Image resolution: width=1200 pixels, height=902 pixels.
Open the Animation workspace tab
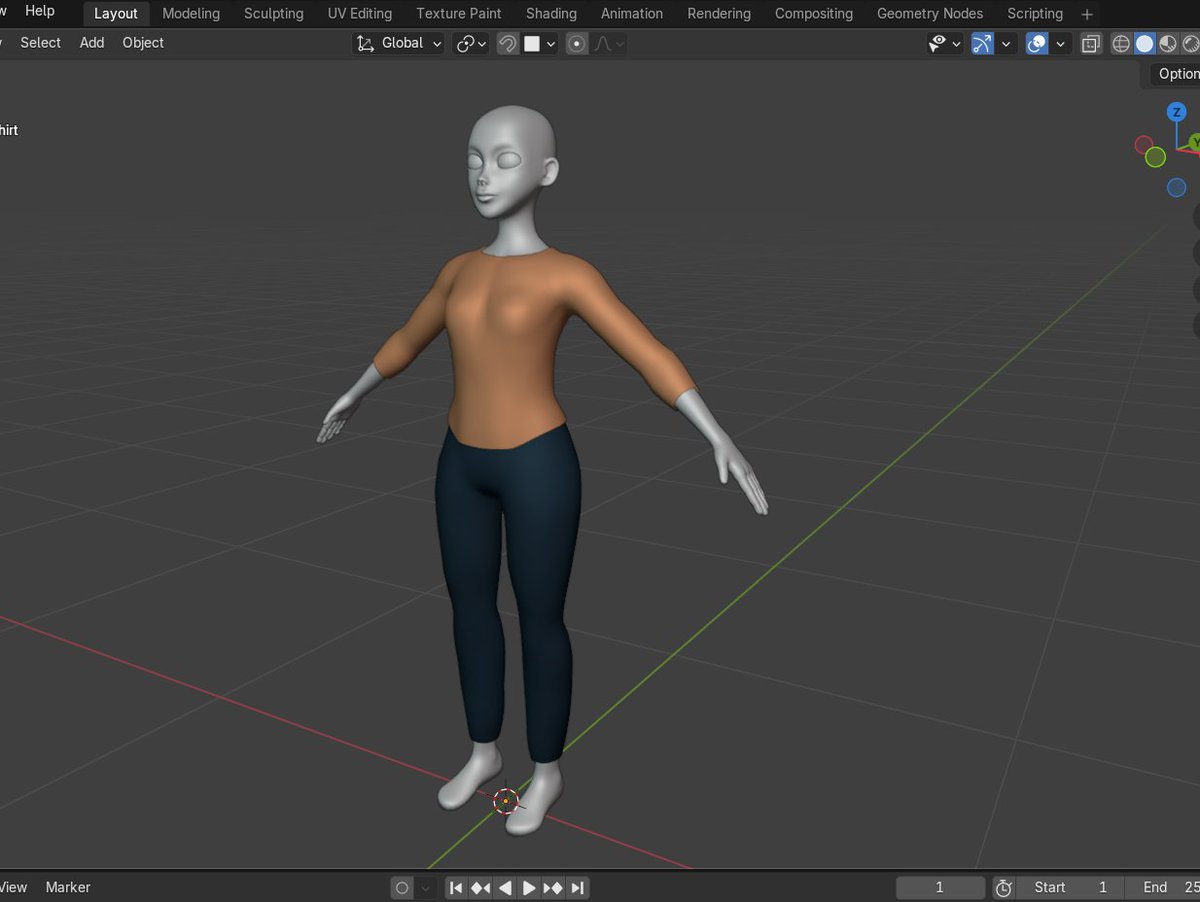pos(632,13)
